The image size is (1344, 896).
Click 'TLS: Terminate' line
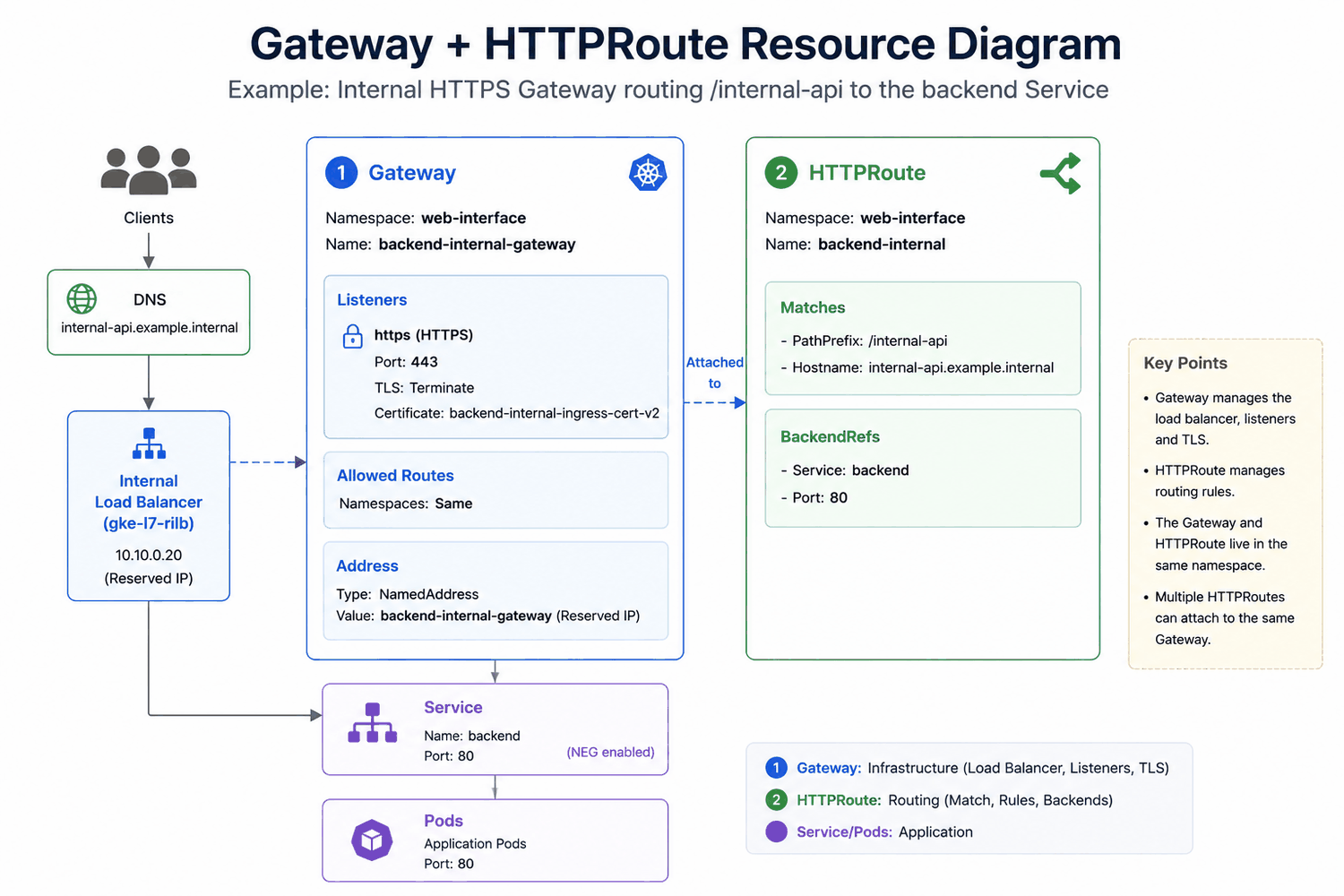pos(425,388)
